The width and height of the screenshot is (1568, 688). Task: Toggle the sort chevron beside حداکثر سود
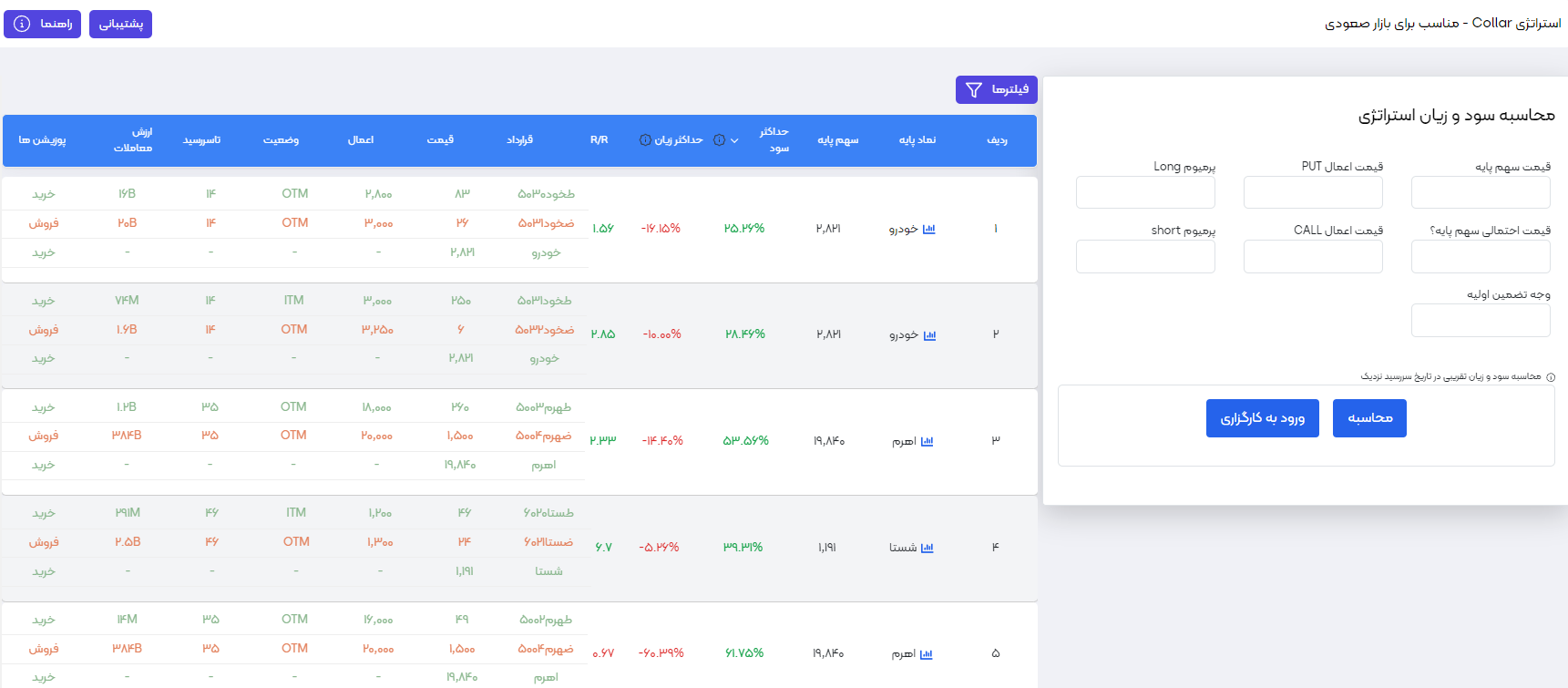[734, 140]
